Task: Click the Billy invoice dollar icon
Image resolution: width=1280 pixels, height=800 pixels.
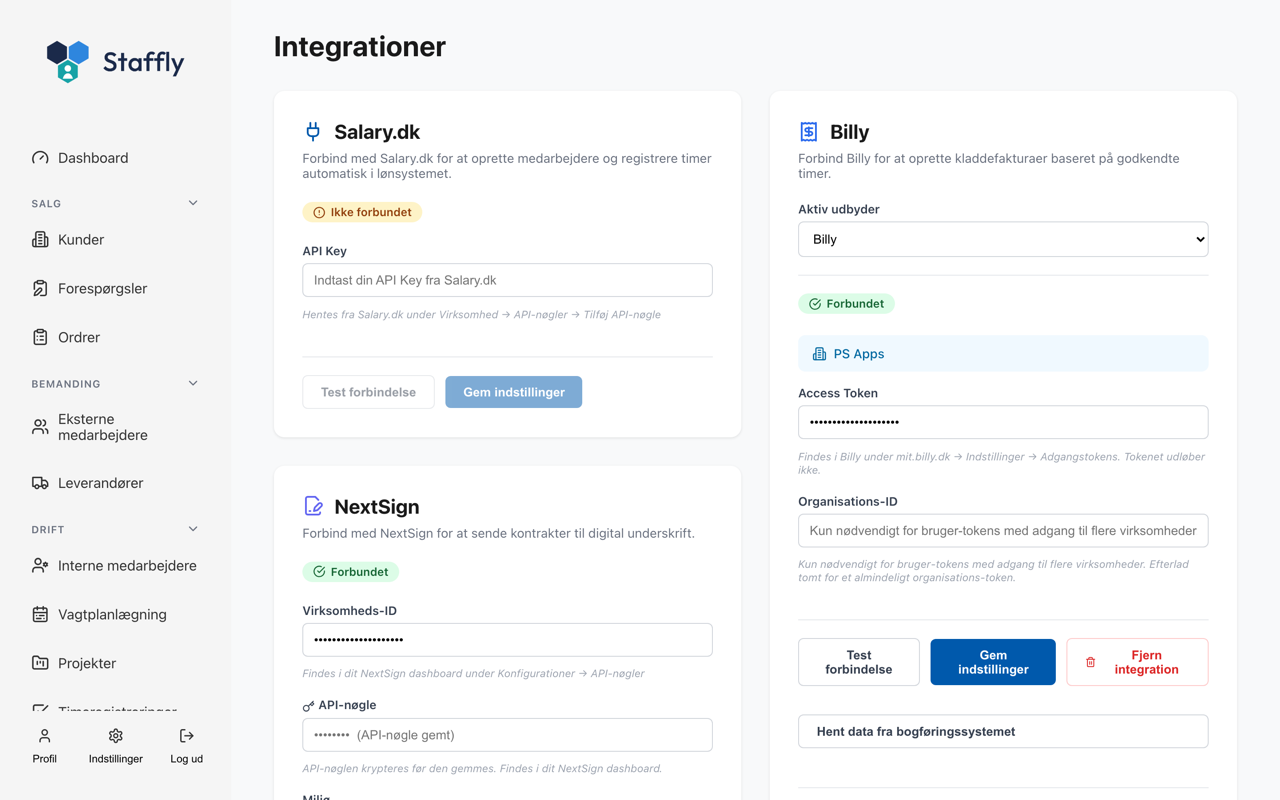Action: point(808,131)
